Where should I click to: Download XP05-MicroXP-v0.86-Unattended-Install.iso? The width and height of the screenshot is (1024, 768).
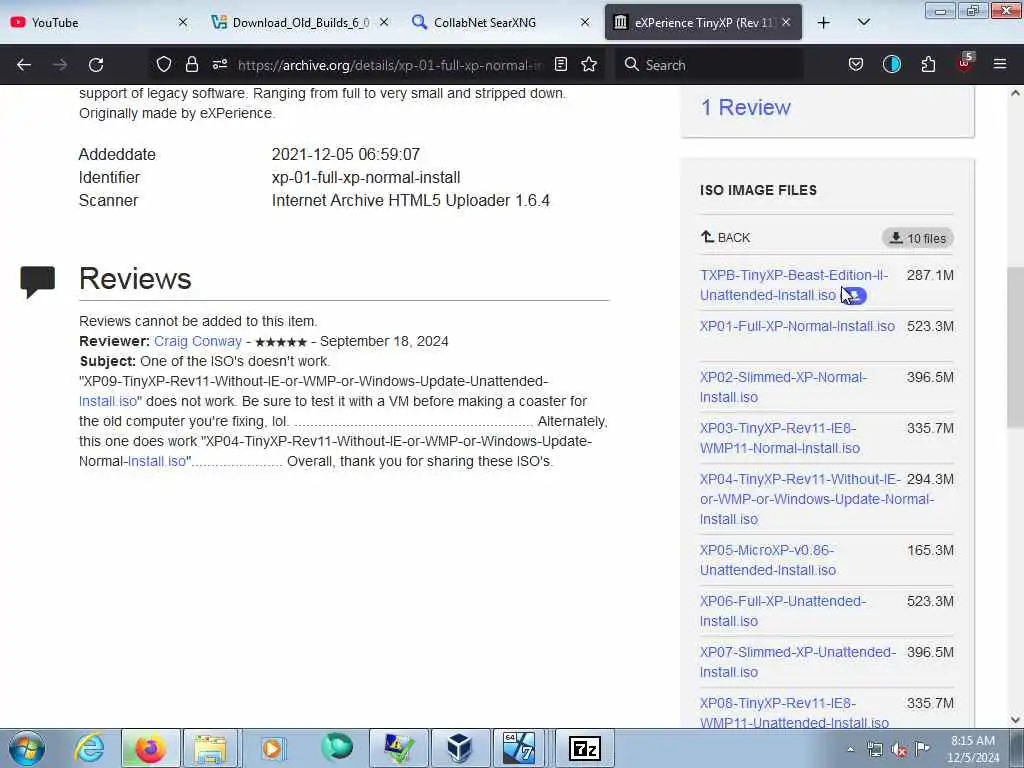click(767, 560)
